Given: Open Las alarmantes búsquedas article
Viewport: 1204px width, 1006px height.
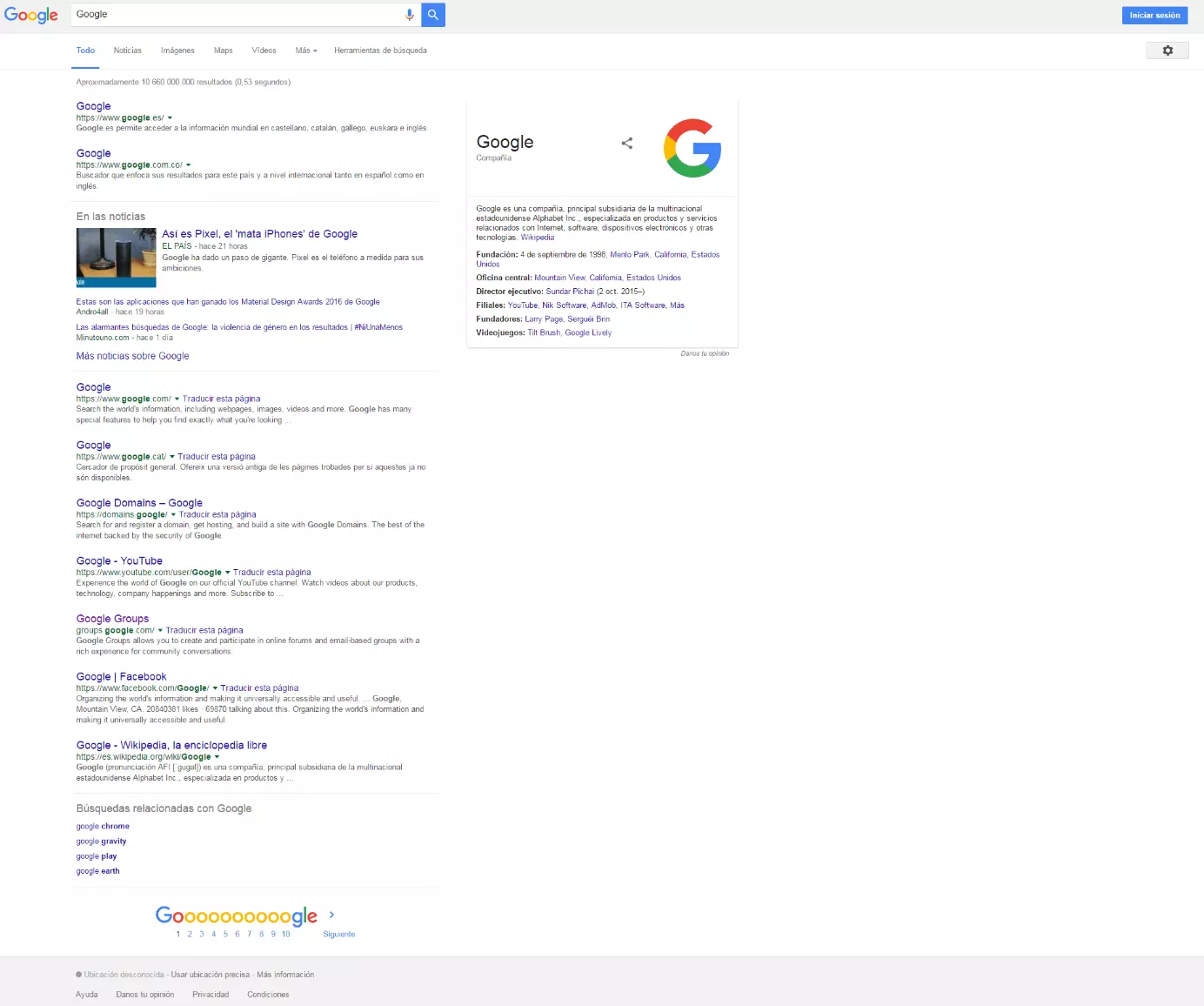Looking at the screenshot, I should pos(239,327).
